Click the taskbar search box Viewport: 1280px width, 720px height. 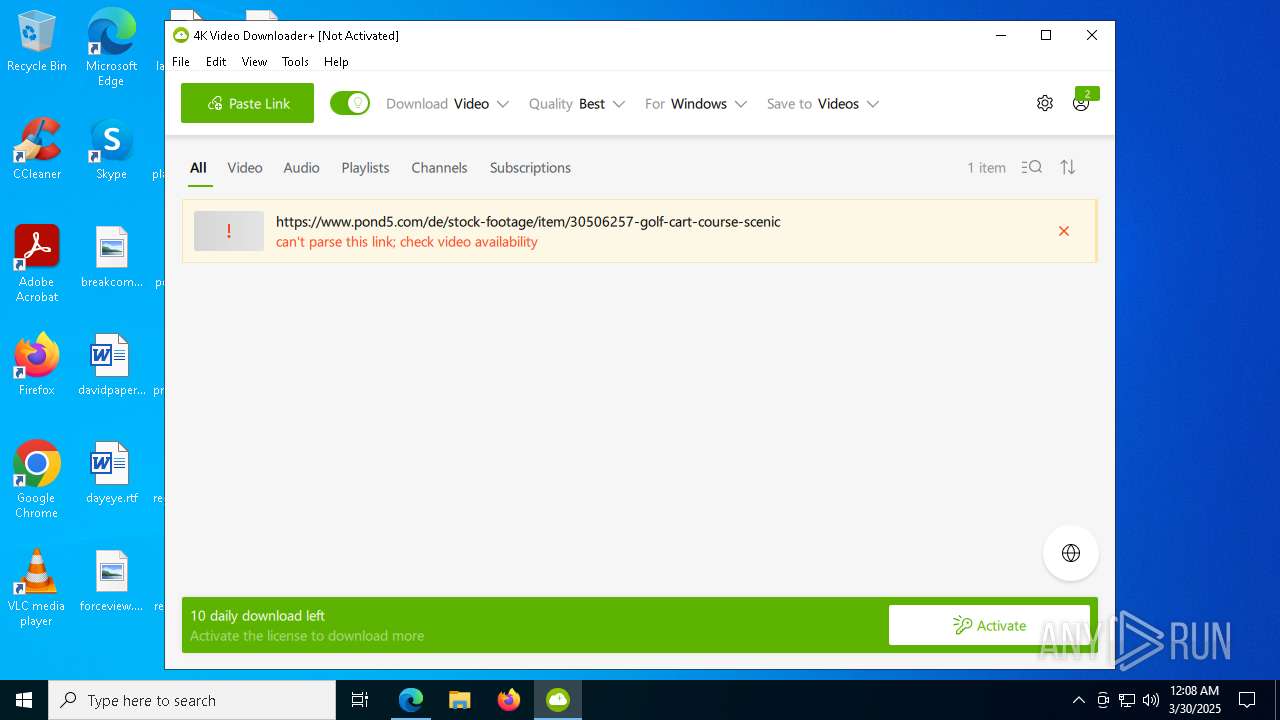192,700
